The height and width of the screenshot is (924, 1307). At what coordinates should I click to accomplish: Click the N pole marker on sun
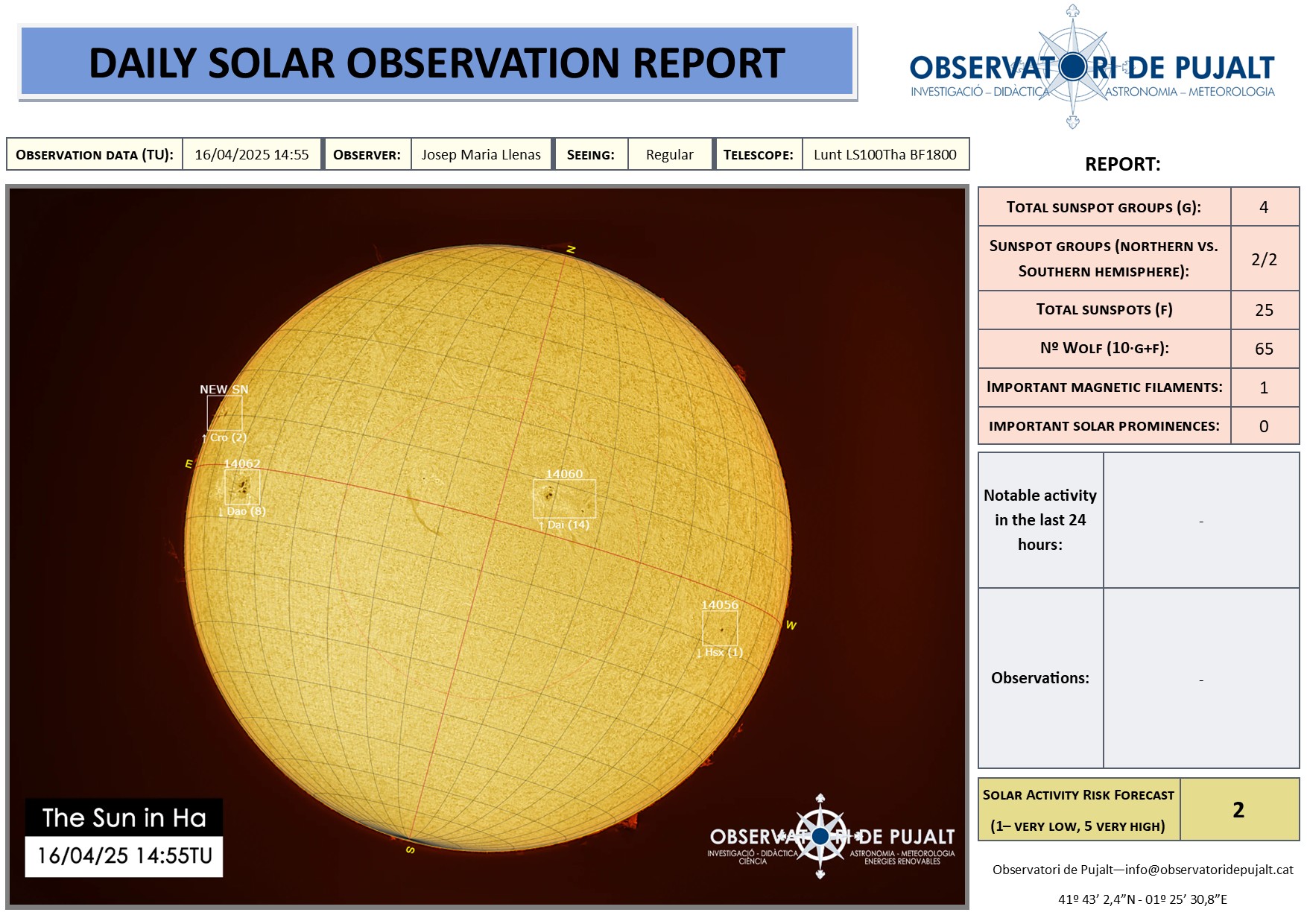click(x=571, y=250)
